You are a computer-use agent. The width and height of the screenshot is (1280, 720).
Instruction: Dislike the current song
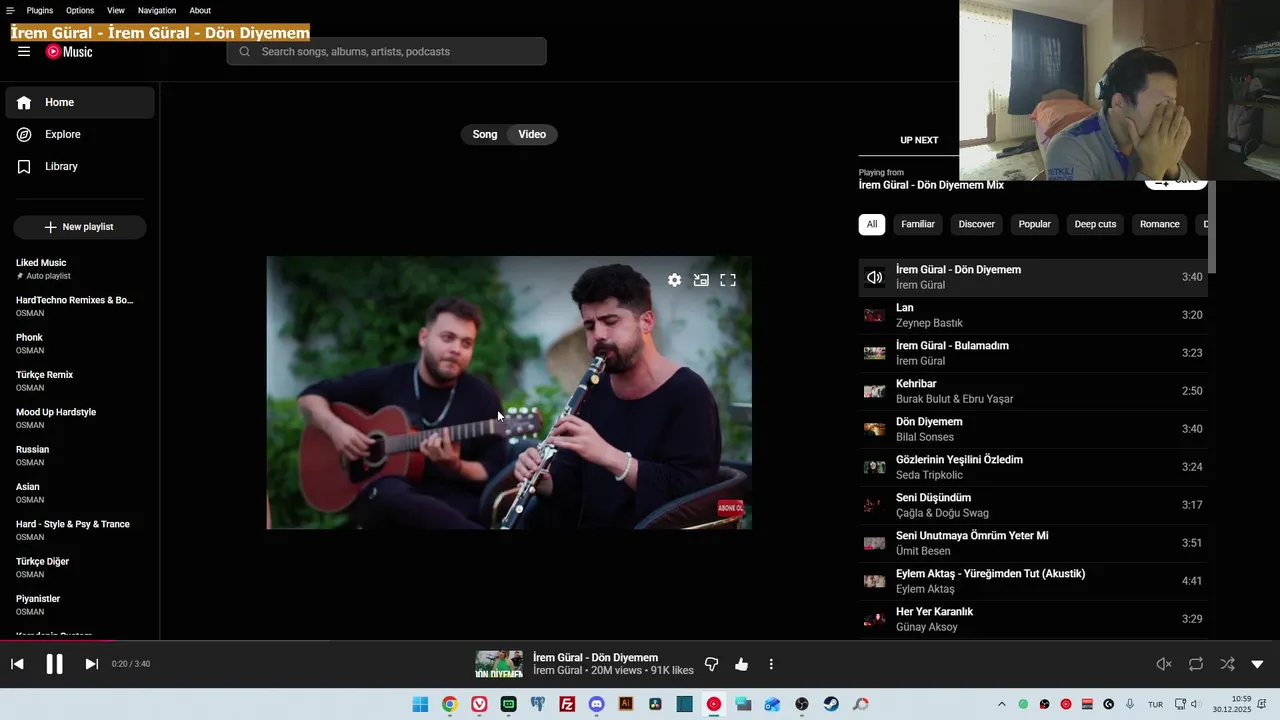712,664
